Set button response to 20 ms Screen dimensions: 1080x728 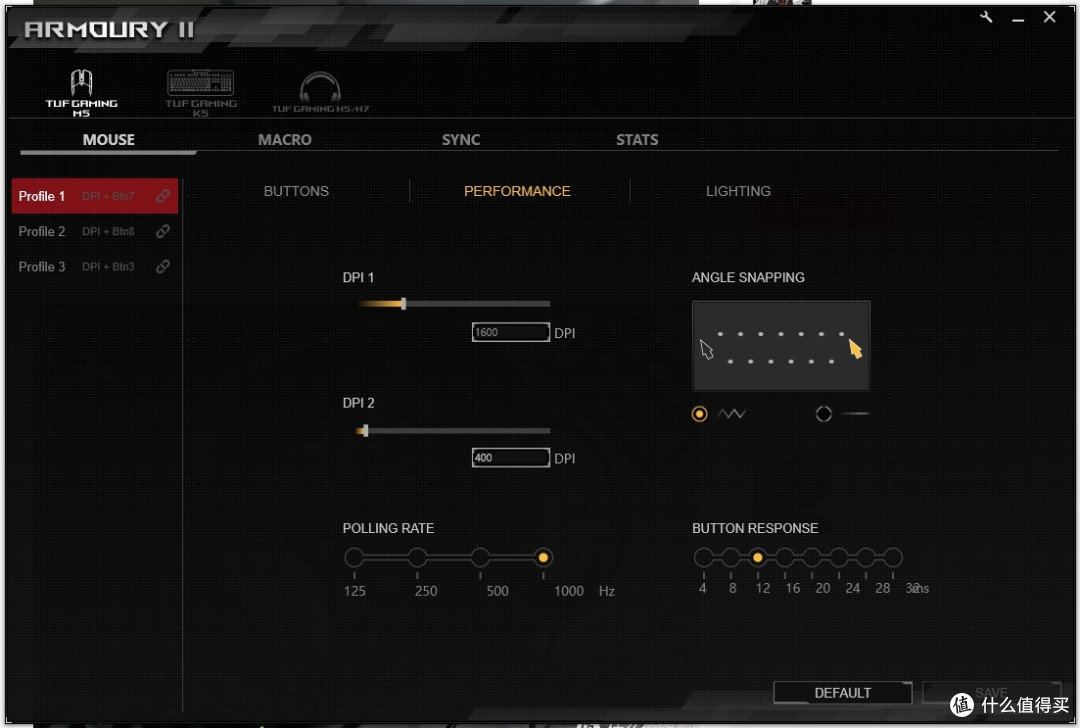point(811,557)
